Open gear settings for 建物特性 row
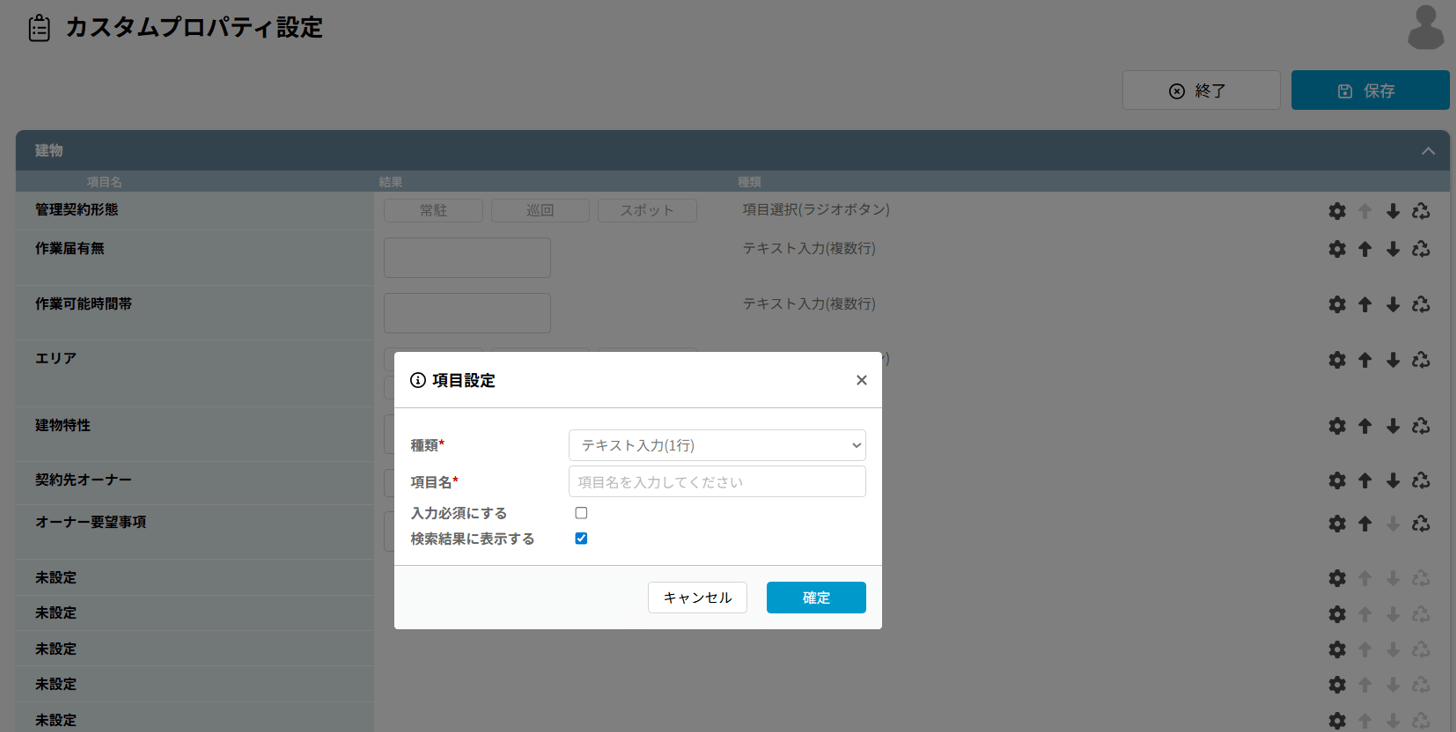This screenshot has width=1456, height=732. [1337, 426]
